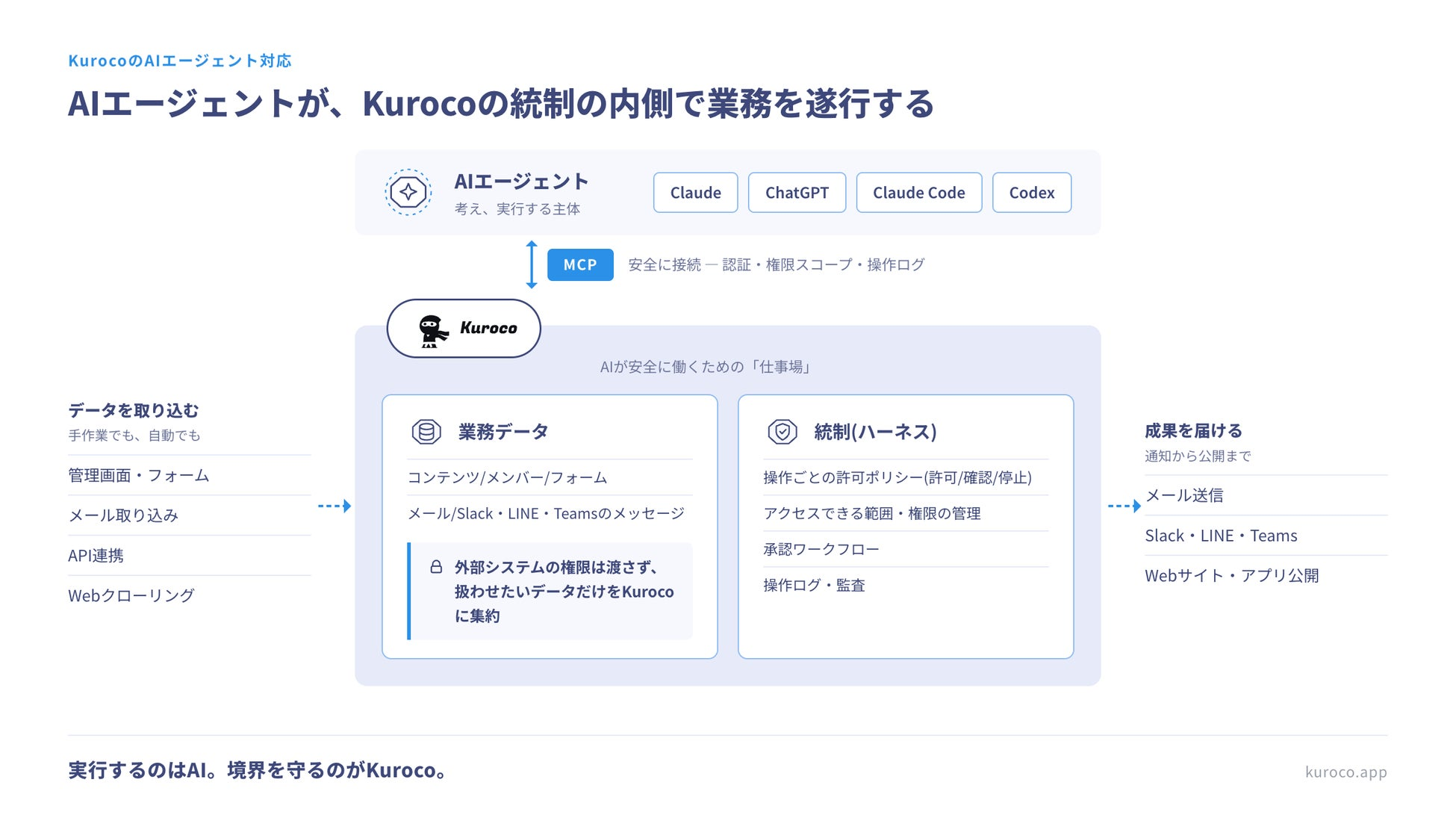Select the Claude Code button
1456x815 pixels.
click(919, 193)
